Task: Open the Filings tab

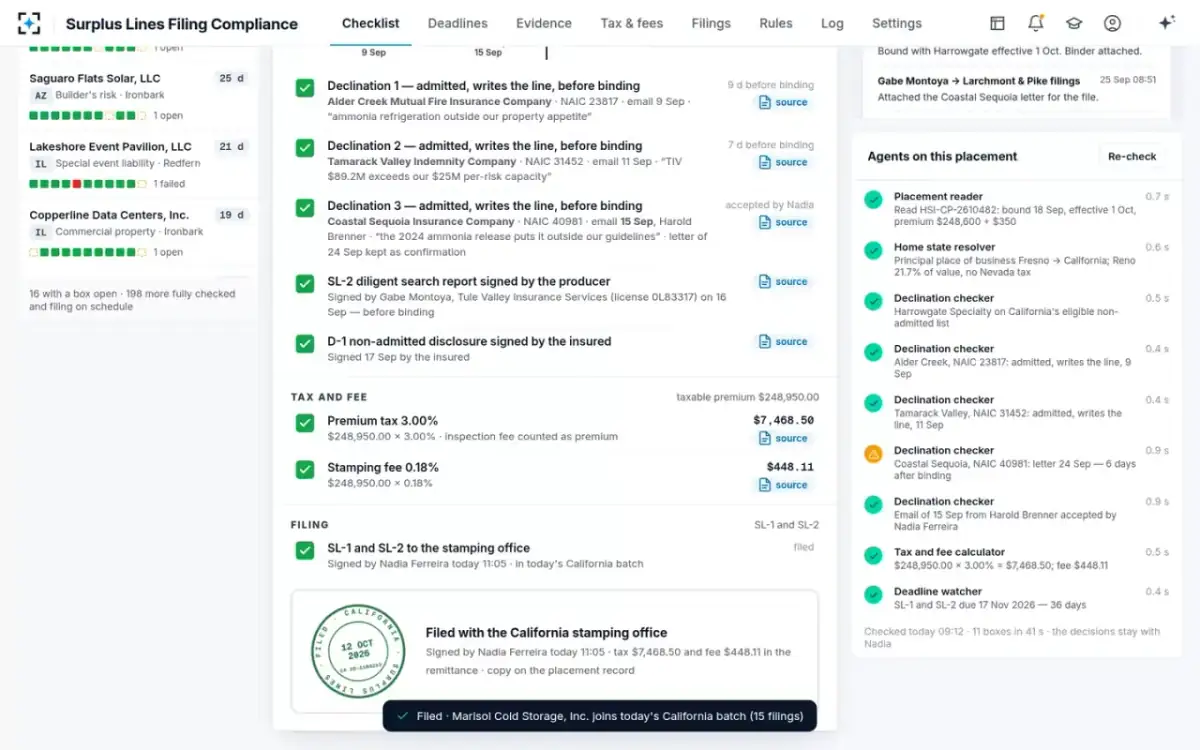Action: (x=711, y=23)
